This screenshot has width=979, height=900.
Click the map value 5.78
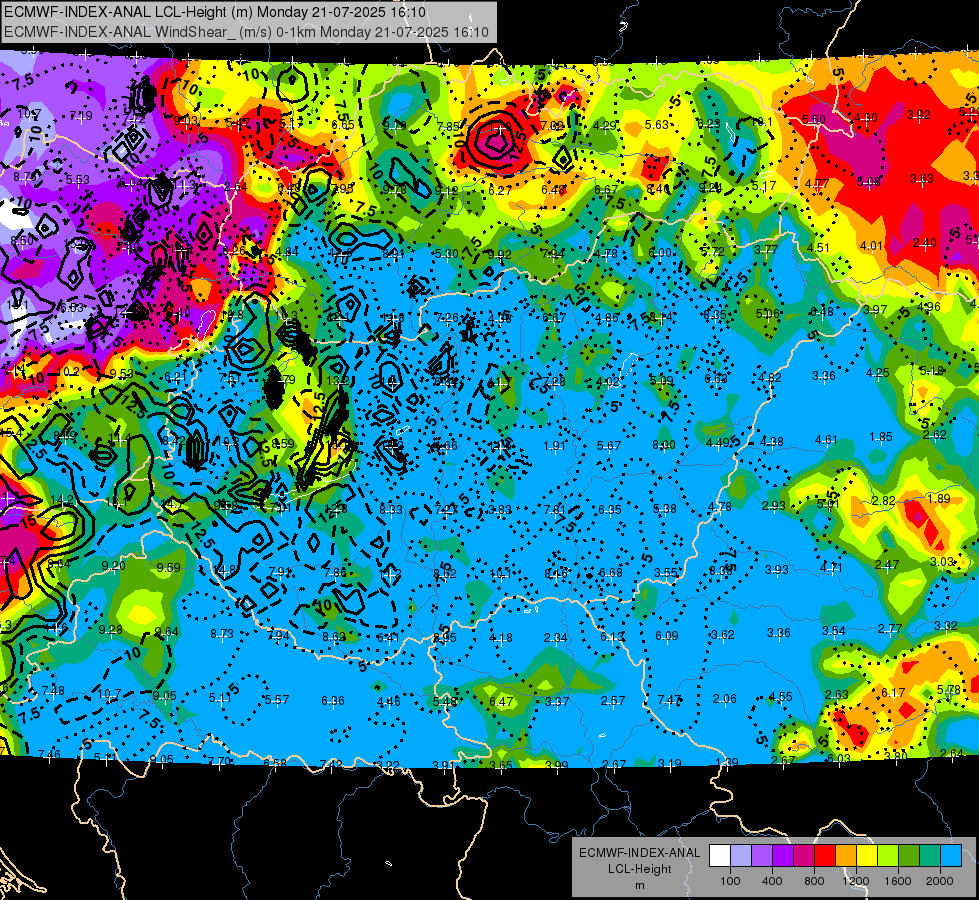[x=949, y=690]
